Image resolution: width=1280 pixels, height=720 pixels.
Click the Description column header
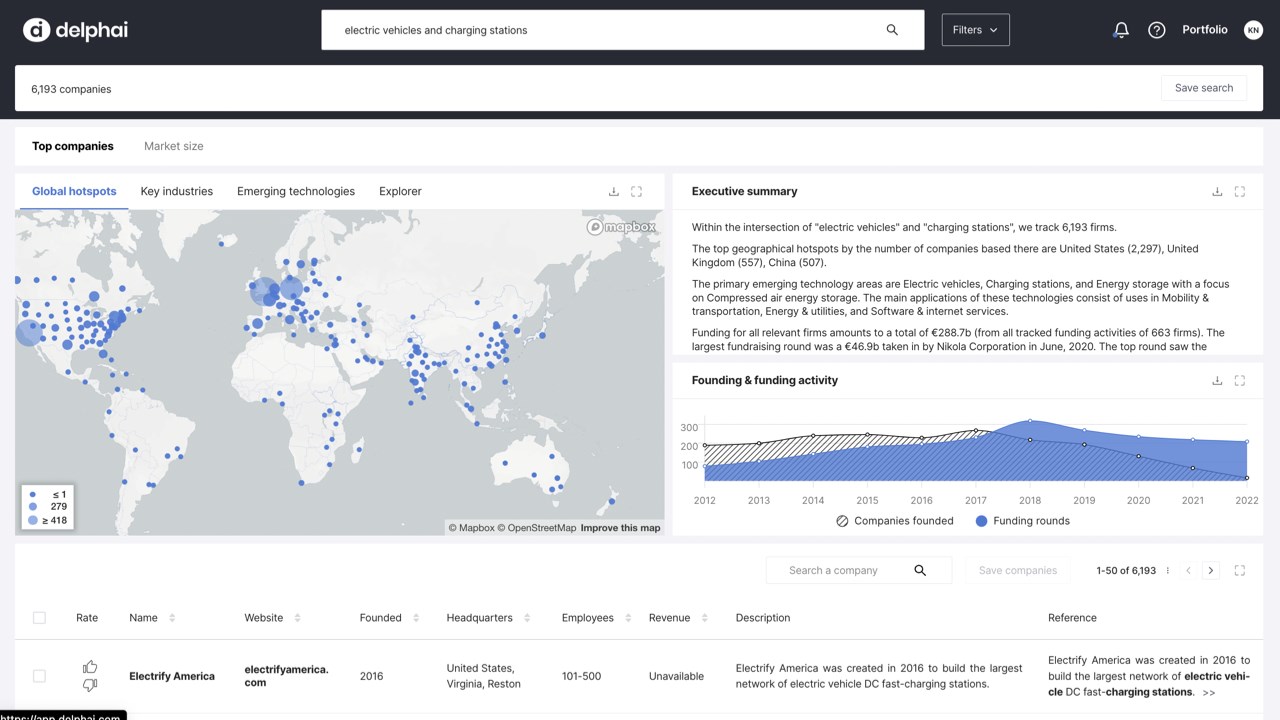(763, 618)
